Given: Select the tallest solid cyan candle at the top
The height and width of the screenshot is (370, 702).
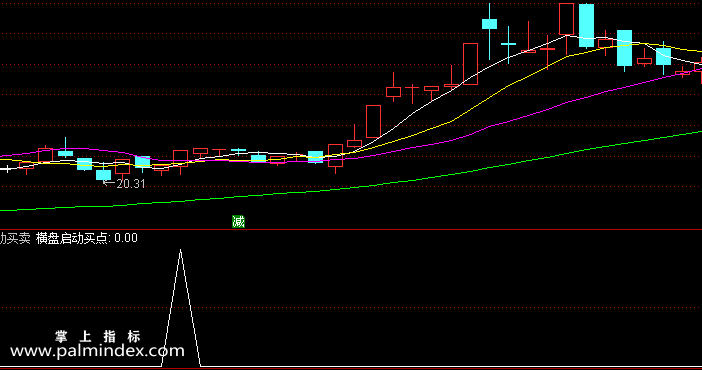Looking at the screenshot, I should click(586, 26).
